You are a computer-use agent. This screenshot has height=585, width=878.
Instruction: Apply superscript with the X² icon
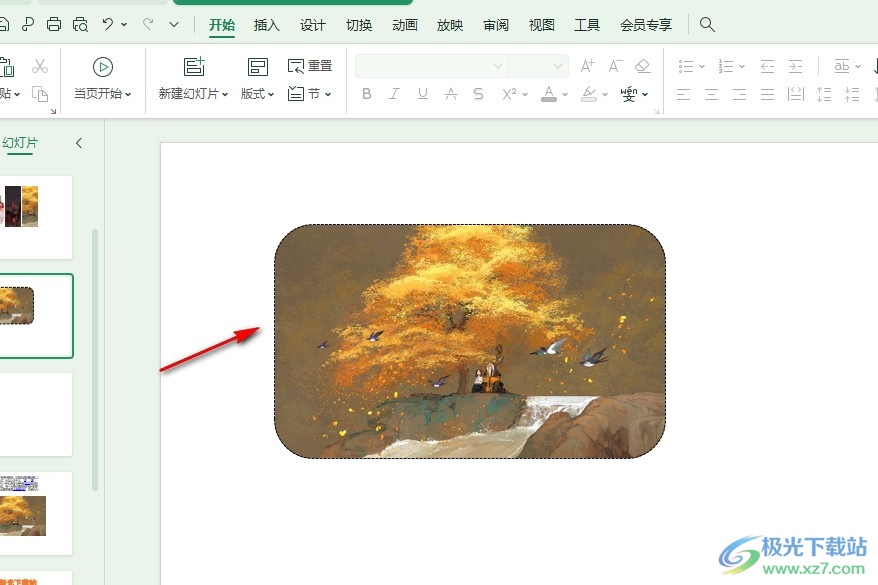coord(509,94)
